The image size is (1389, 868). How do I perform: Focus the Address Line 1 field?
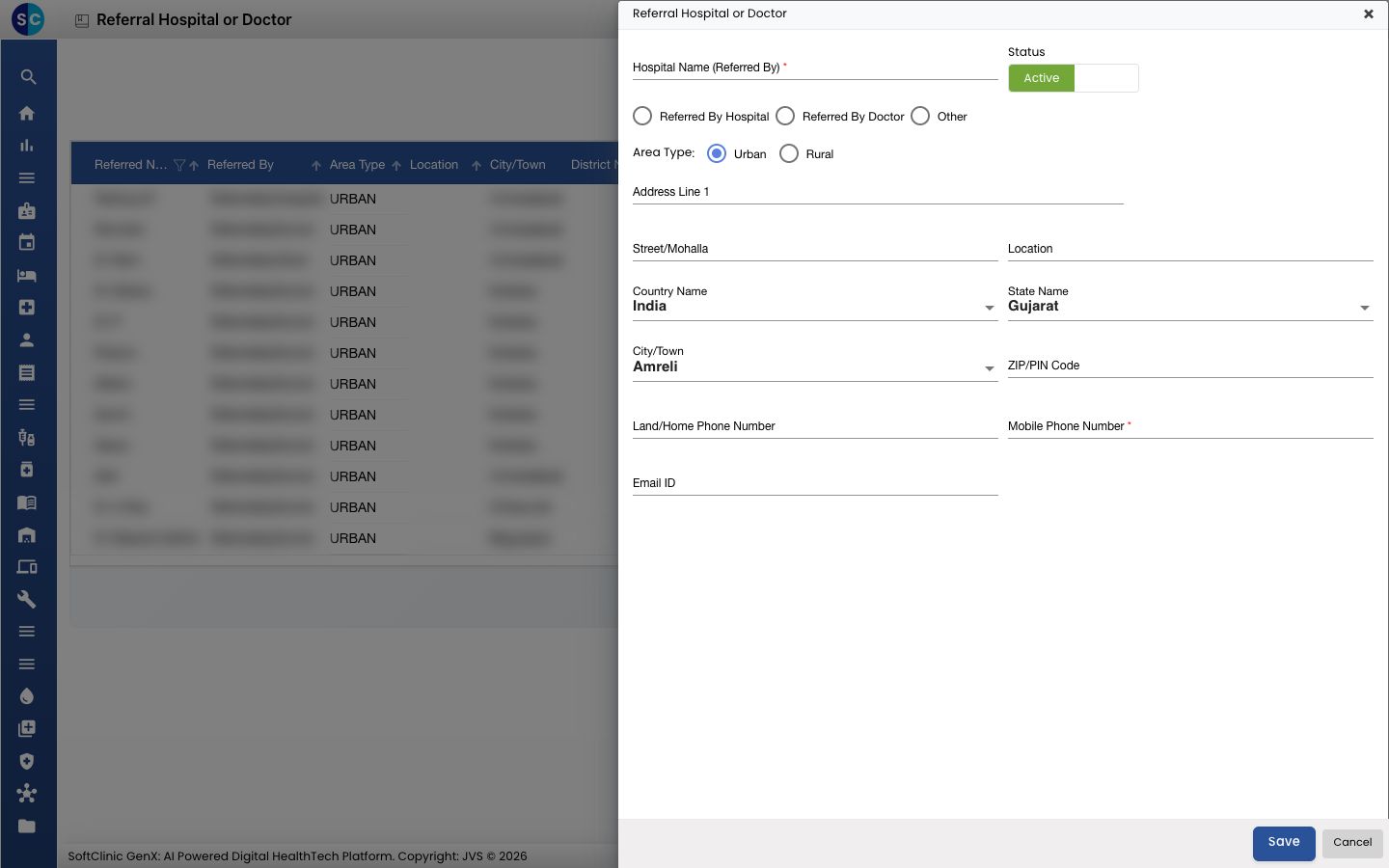tap(878, 192)
